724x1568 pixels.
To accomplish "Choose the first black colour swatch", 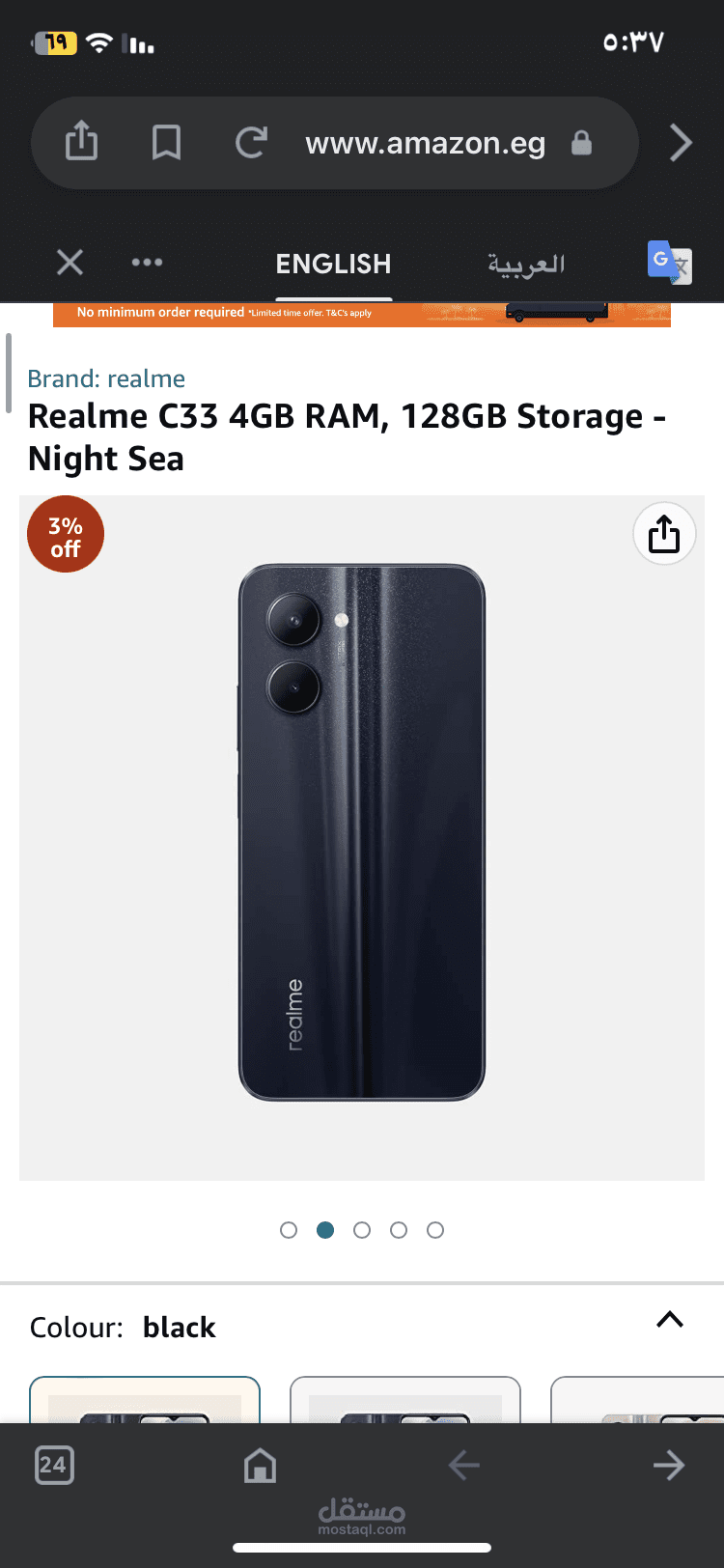I will (145, 1400).
